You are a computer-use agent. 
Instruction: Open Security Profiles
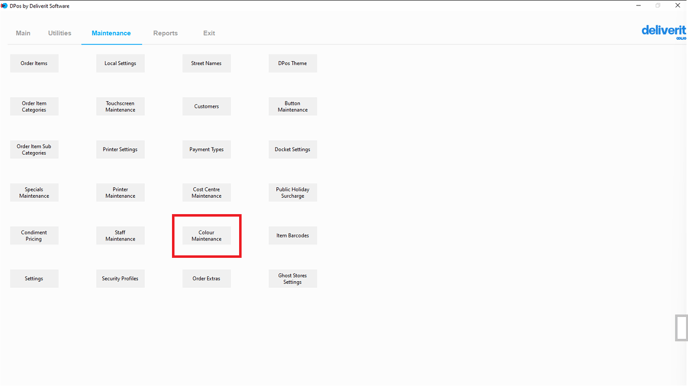pyautogui.click(x=120, y=278)
